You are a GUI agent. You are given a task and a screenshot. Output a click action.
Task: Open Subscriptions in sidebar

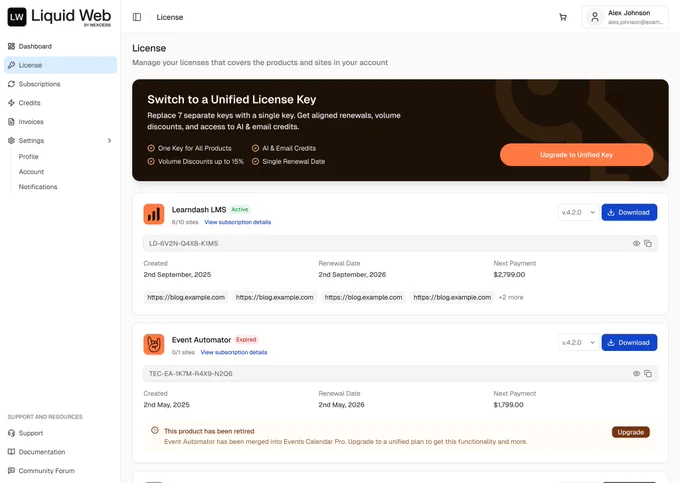tap(60, 84)
